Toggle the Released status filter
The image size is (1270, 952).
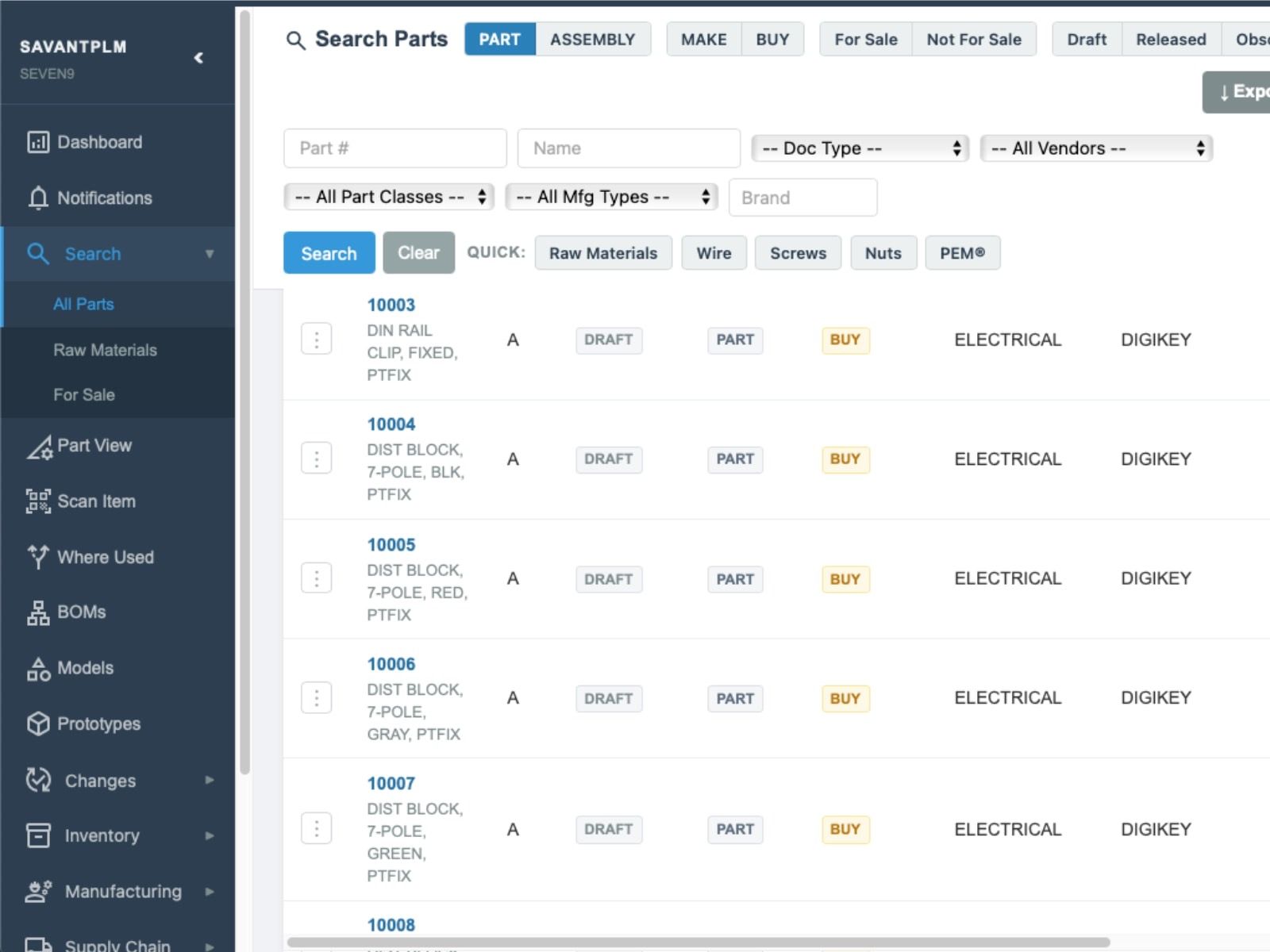1171,39
